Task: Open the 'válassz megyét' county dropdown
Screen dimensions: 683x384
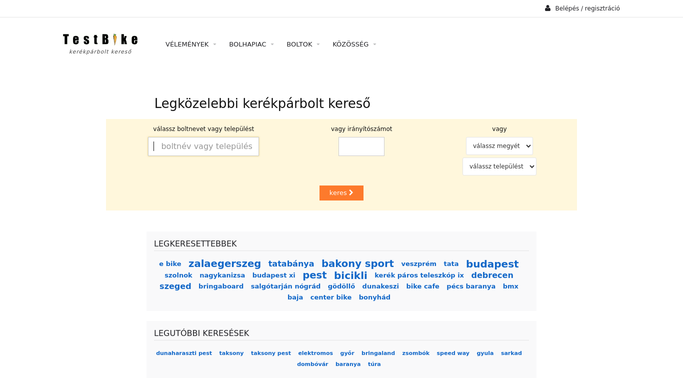Action: click(x=499, y=146)
